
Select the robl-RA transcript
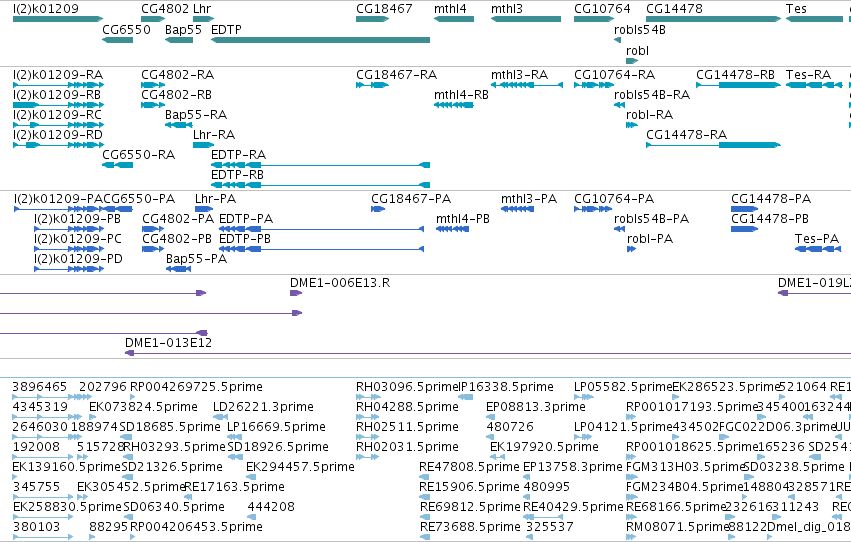(x=649, y=114)
